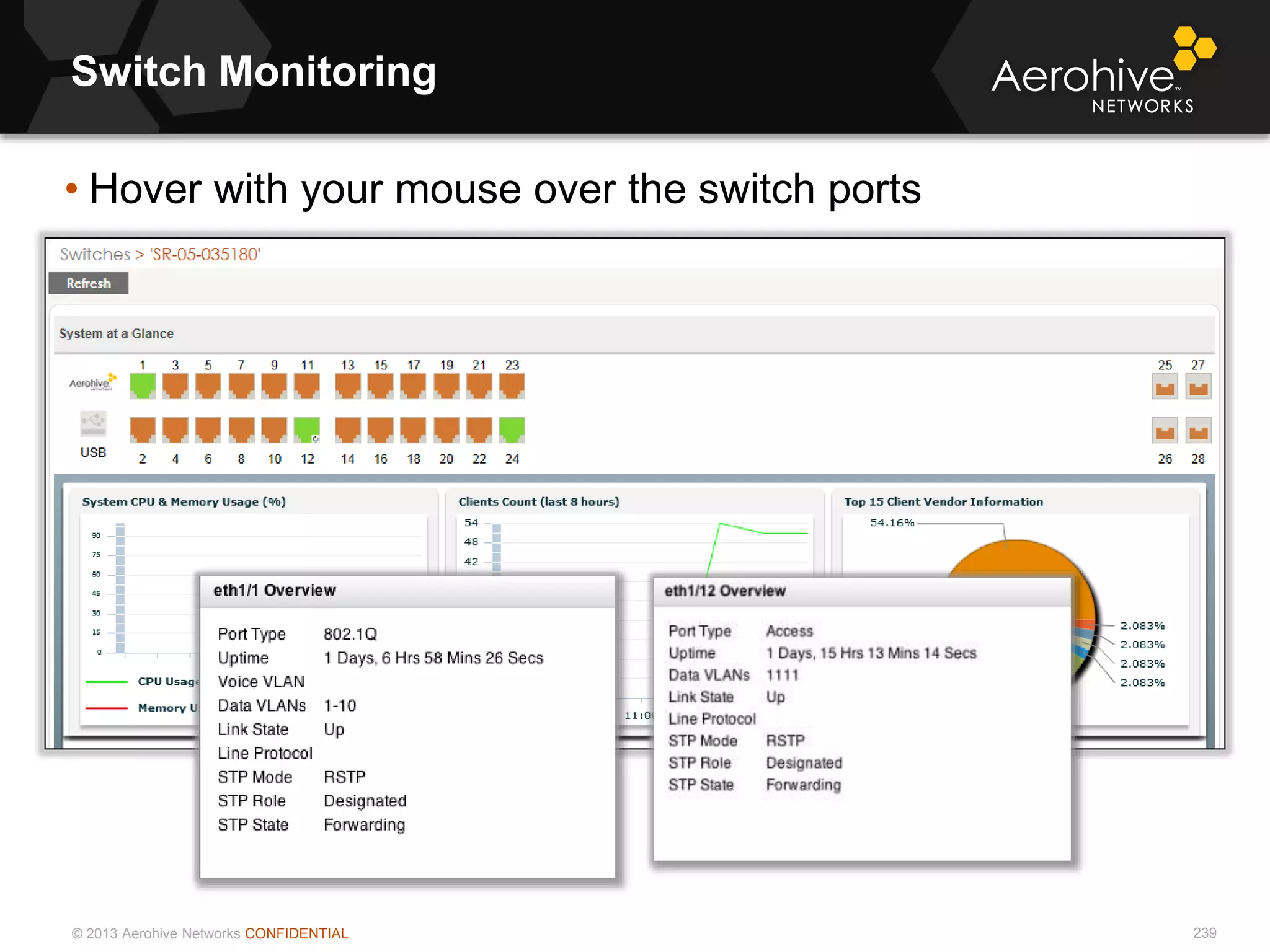Image resolution: width=1270 pixels, height=952 pixels.
Task: Open the Switches breadcrumb link
Action: pos(95,254)
